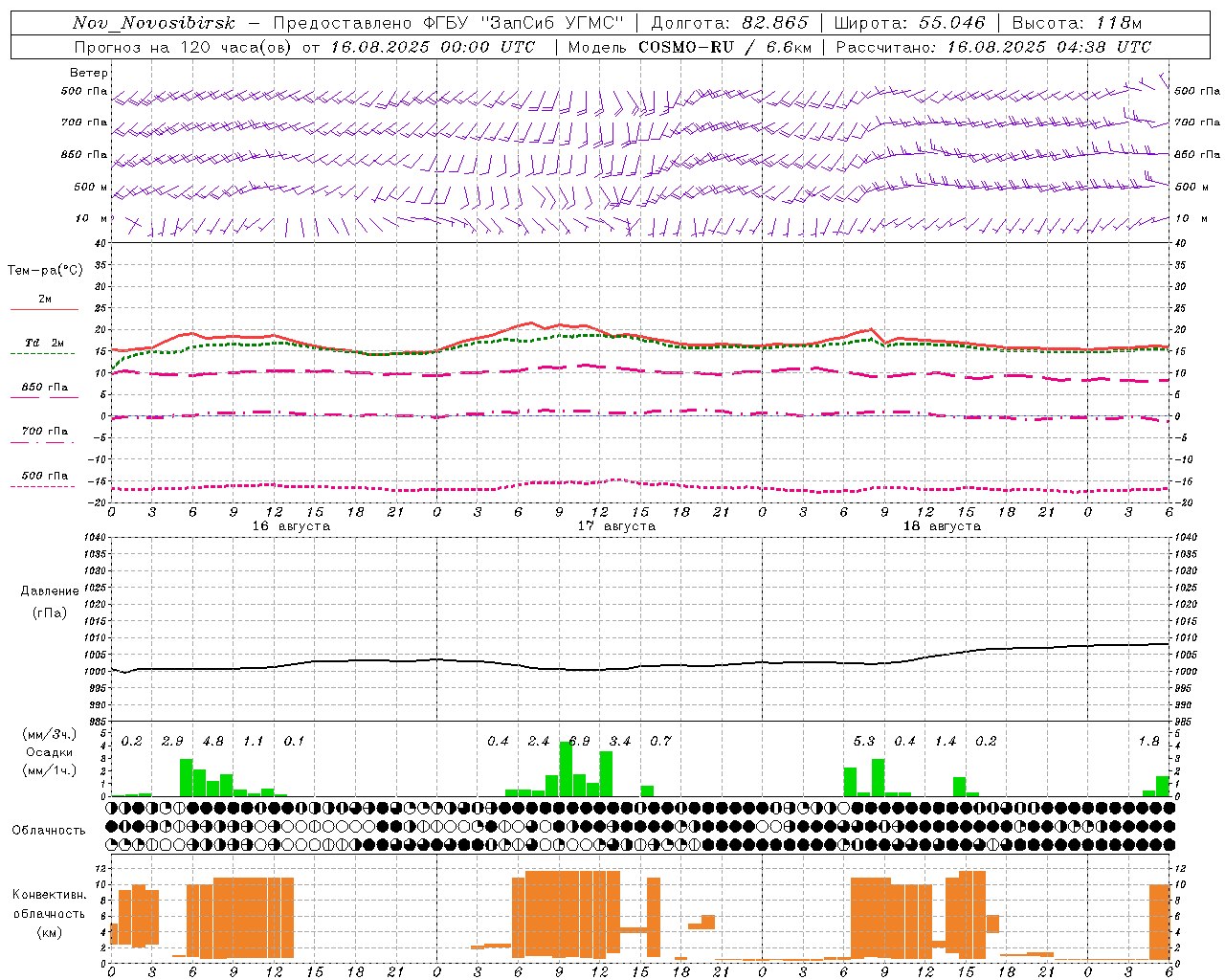Click the Ветер wind panel label
This screenshot has width=1225, height=980.
pos(89,73)
